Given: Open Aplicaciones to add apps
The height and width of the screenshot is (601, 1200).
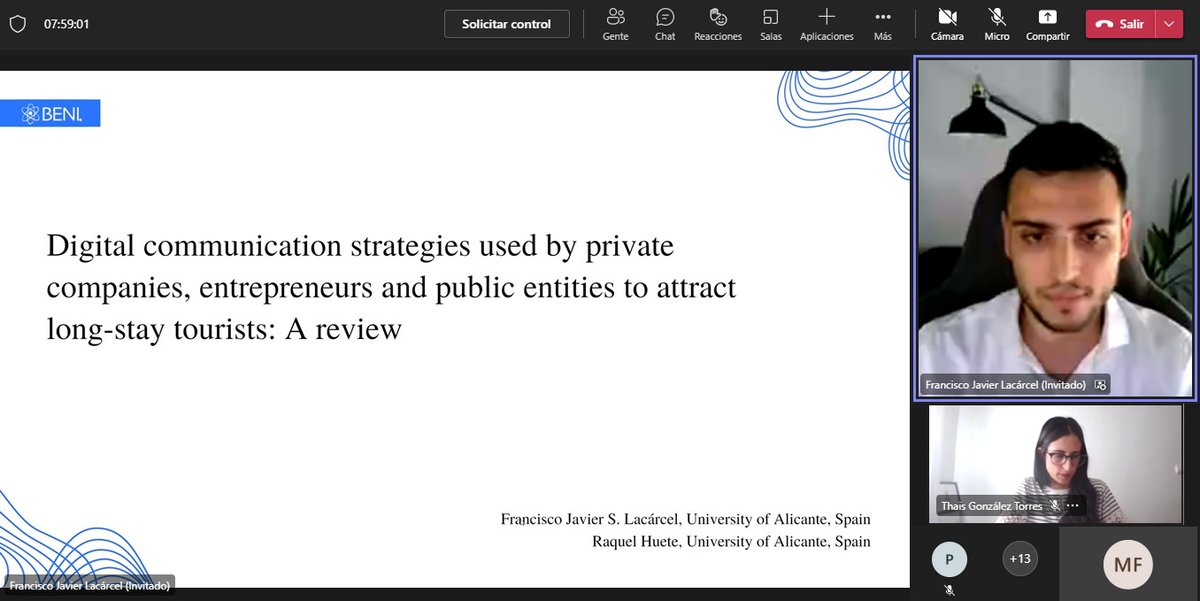Looking at the screenshot, I should [x=827, y=24].
